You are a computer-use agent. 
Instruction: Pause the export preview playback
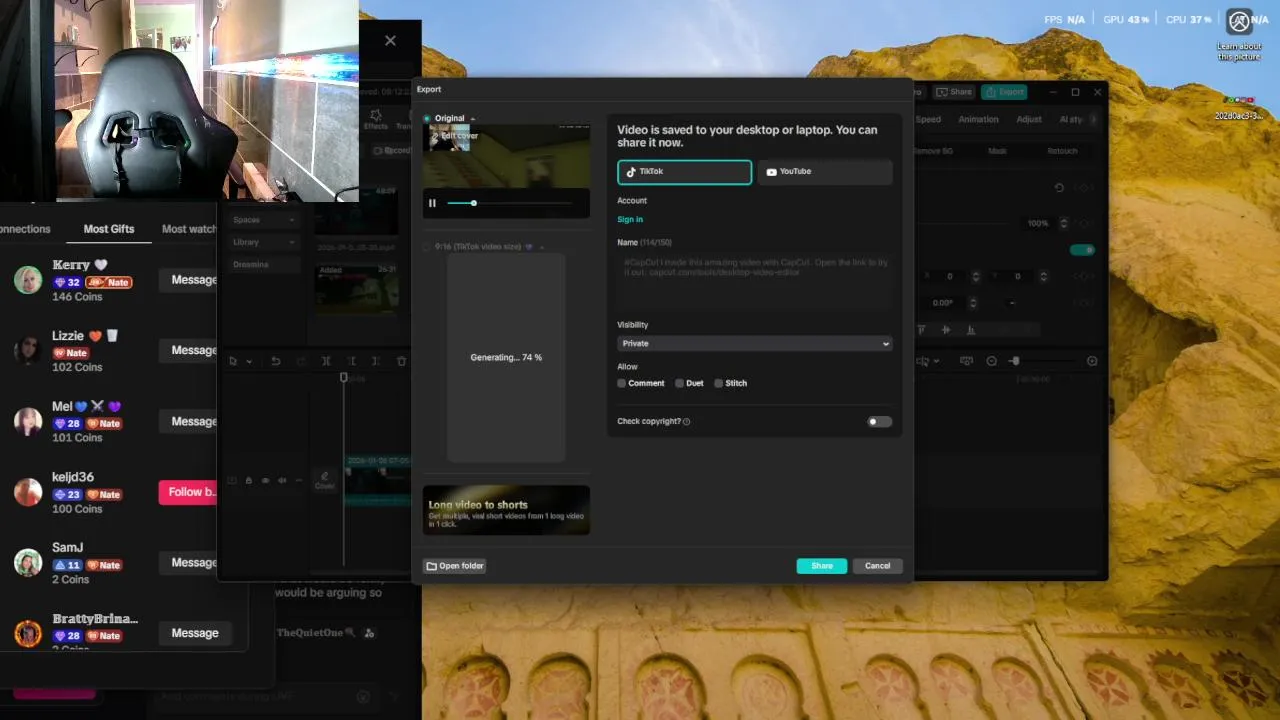[x=432, y=203]
